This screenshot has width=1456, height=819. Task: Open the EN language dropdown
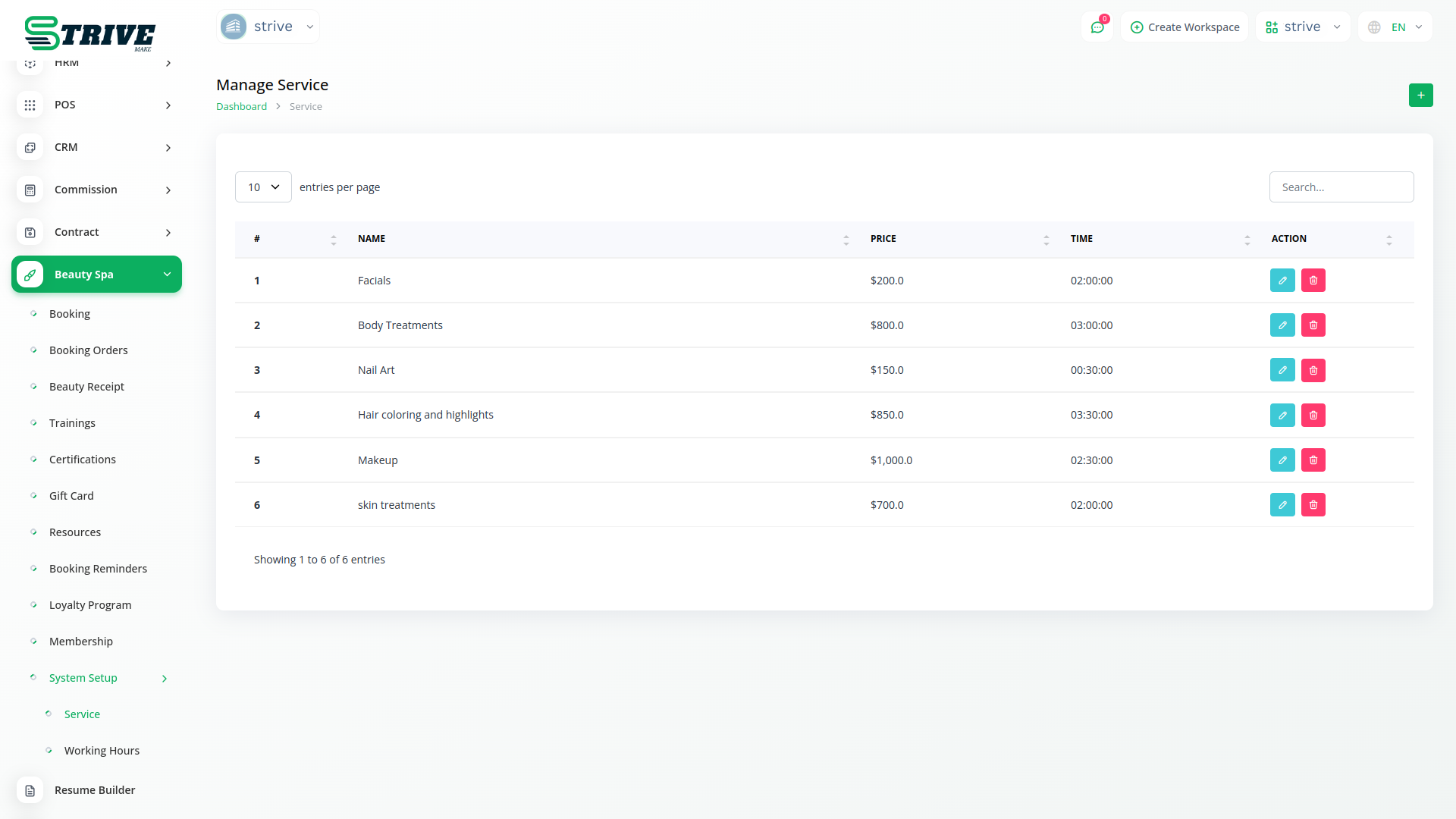point(1396,27)
